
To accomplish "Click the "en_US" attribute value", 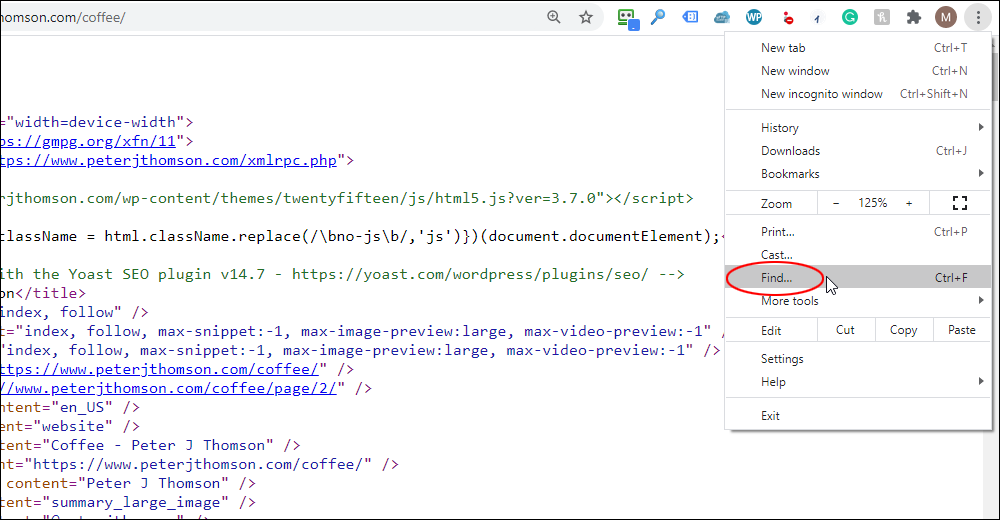I will pos(86,407).
